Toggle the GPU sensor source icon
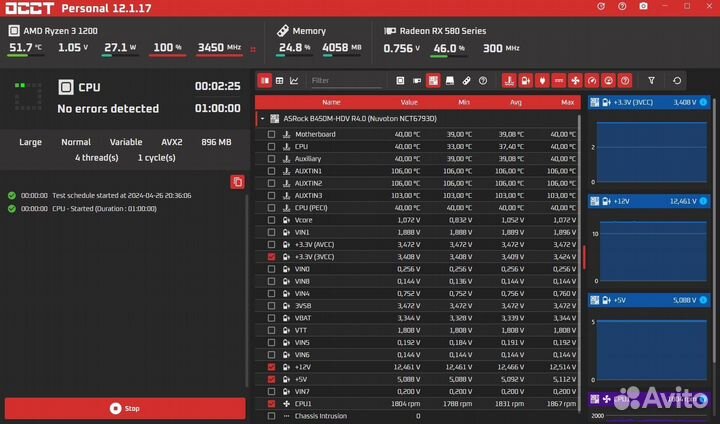This screenshot has width=720, height=424. tap(417, 80)
